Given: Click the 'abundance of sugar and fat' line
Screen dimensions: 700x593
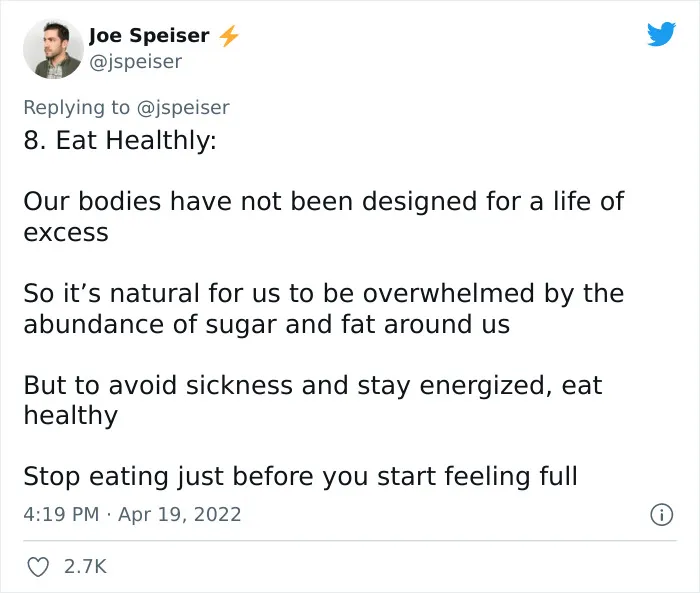Looking at the screenshot, I should (x=267, y=324).
